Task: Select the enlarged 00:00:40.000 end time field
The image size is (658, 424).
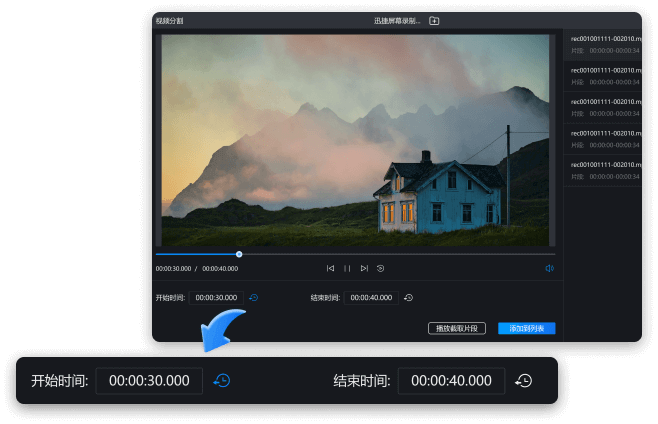Action: (450, 381)
